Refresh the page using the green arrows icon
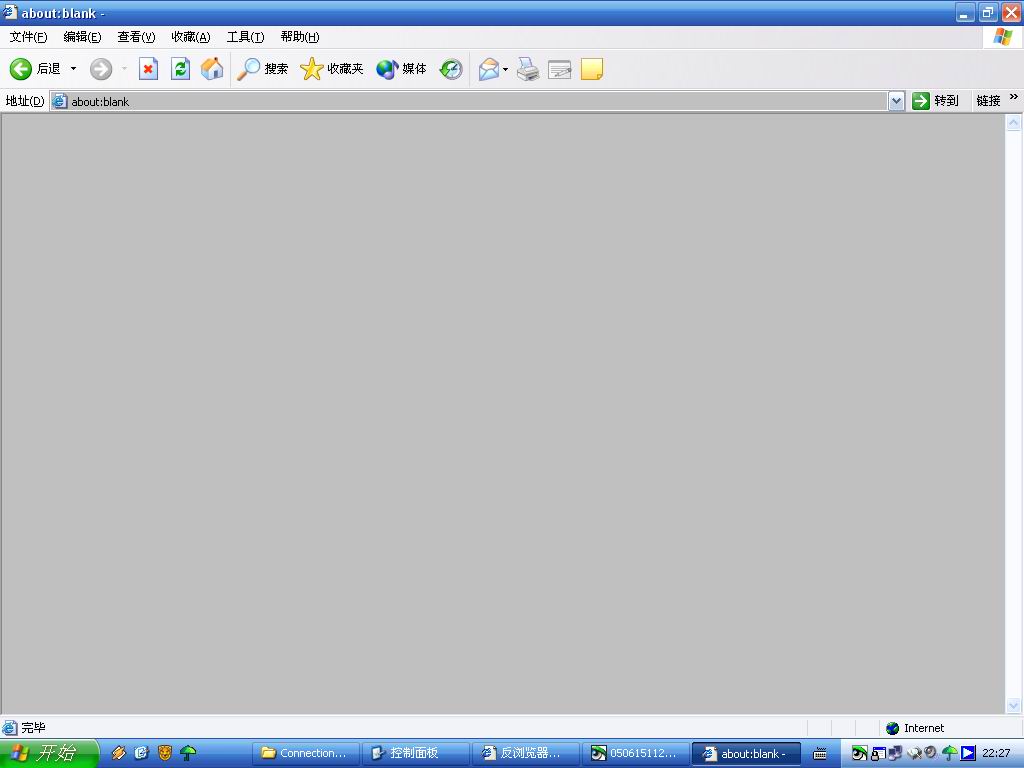Image resolution: width=1024 pixels, height=768 pixels. pos(180,69)
